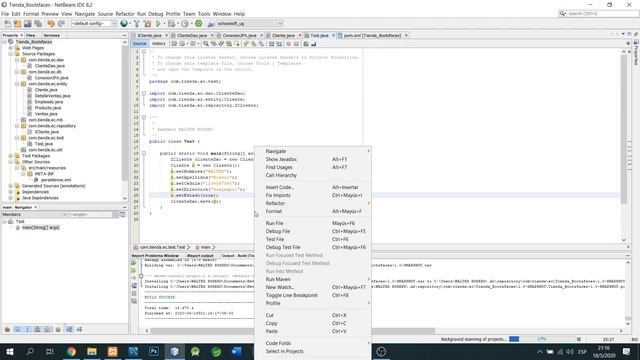Image resolution: width=640 pixels, height=360 pixels.
Task: Click the Source view button
Action: pos(140,44)
